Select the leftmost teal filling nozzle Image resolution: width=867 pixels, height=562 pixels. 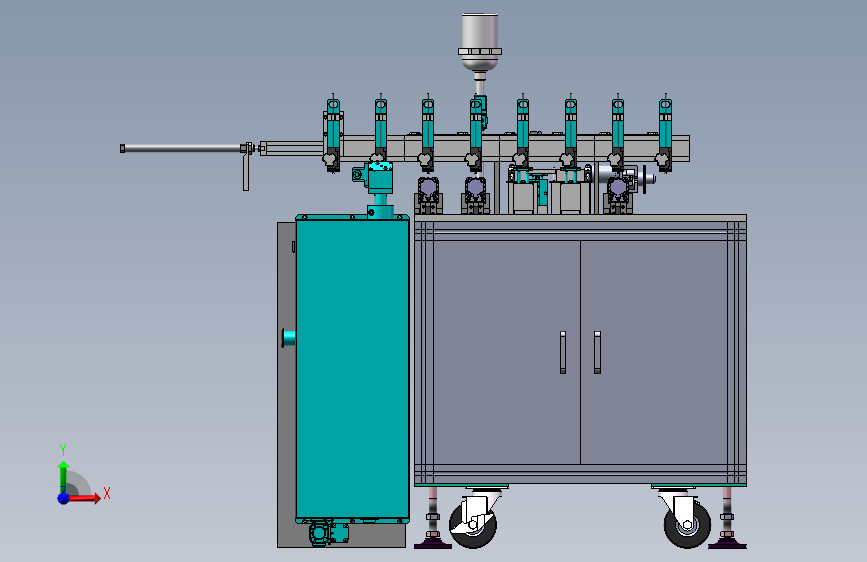pos(333,134)
